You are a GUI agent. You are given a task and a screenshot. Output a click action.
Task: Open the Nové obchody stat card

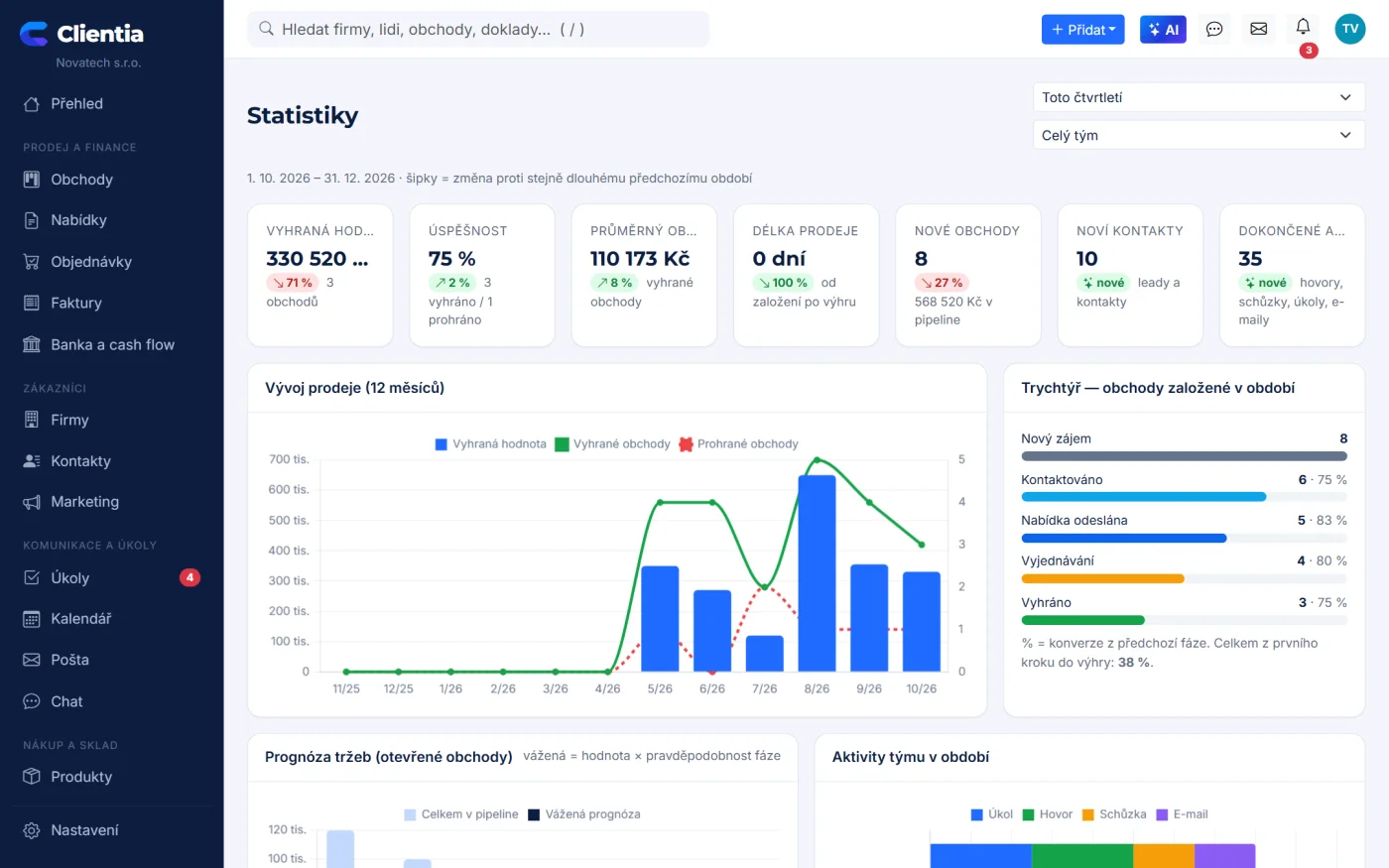[967, 276]
